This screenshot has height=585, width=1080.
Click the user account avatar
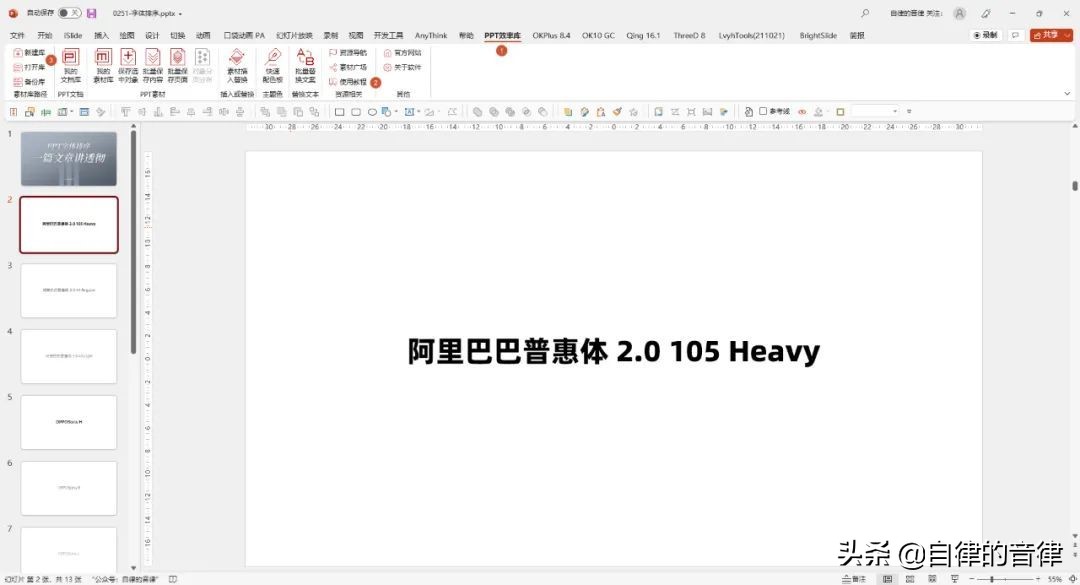959,13
